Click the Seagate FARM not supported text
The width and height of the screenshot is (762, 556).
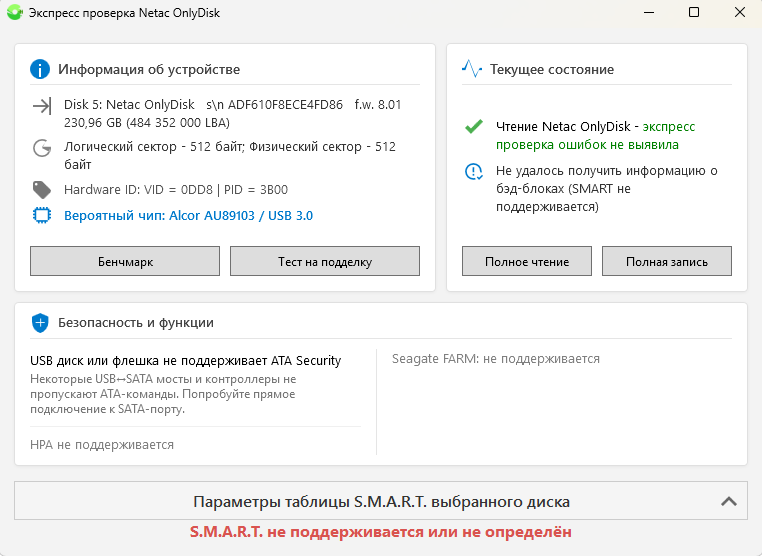pyautogui.click(x=495, y=358)
